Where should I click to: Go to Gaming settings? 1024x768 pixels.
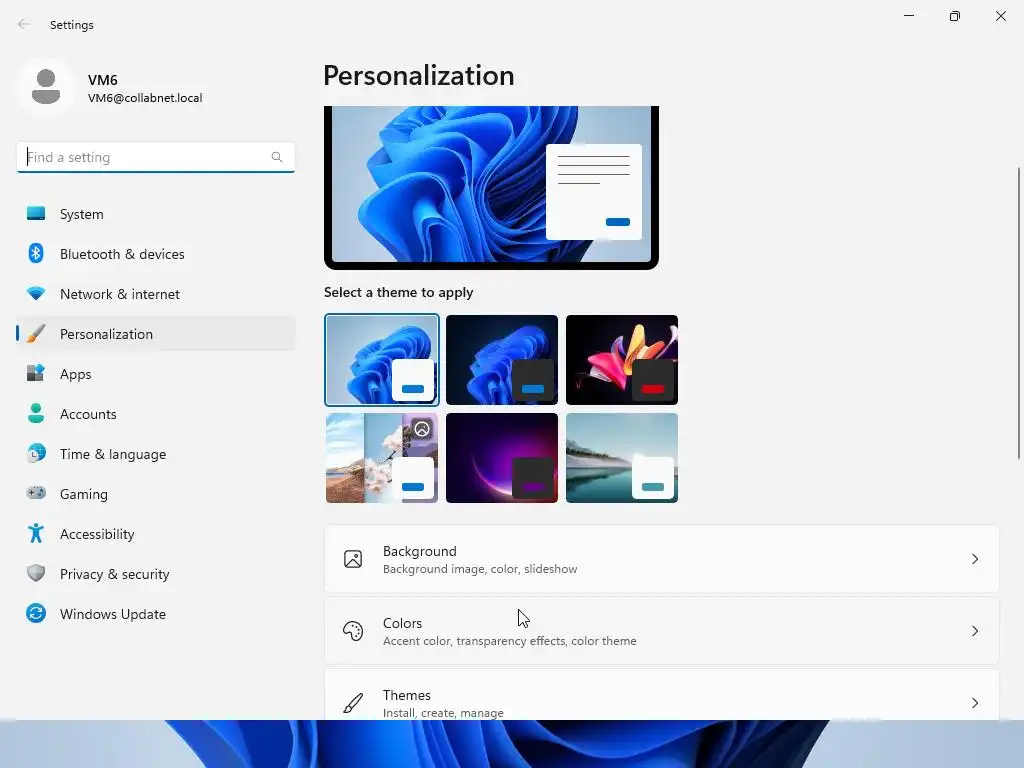click(156, 493)
